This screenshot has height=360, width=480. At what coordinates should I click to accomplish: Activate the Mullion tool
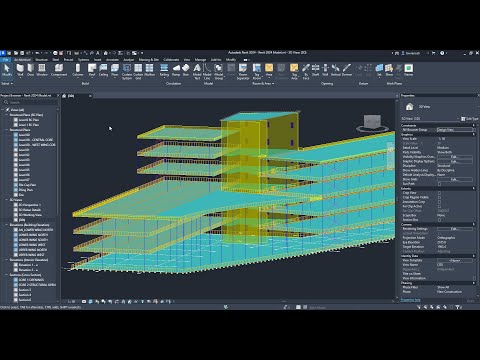150,70
